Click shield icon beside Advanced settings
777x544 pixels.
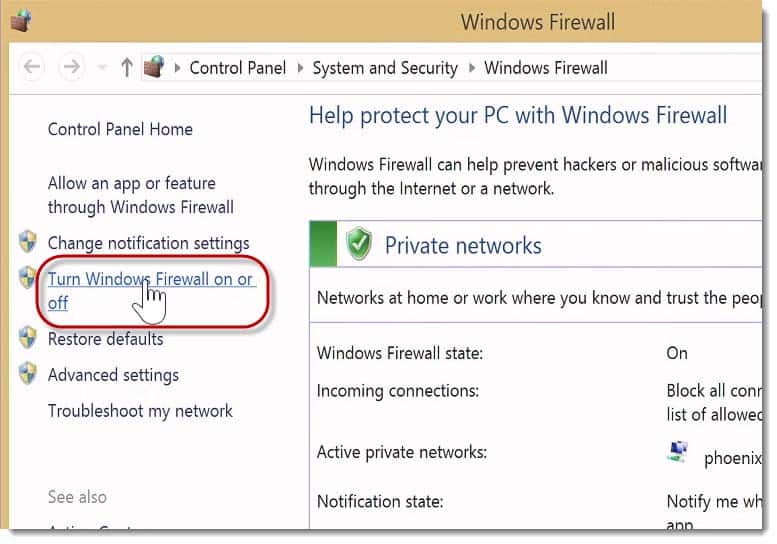click(x=28, y=374)
